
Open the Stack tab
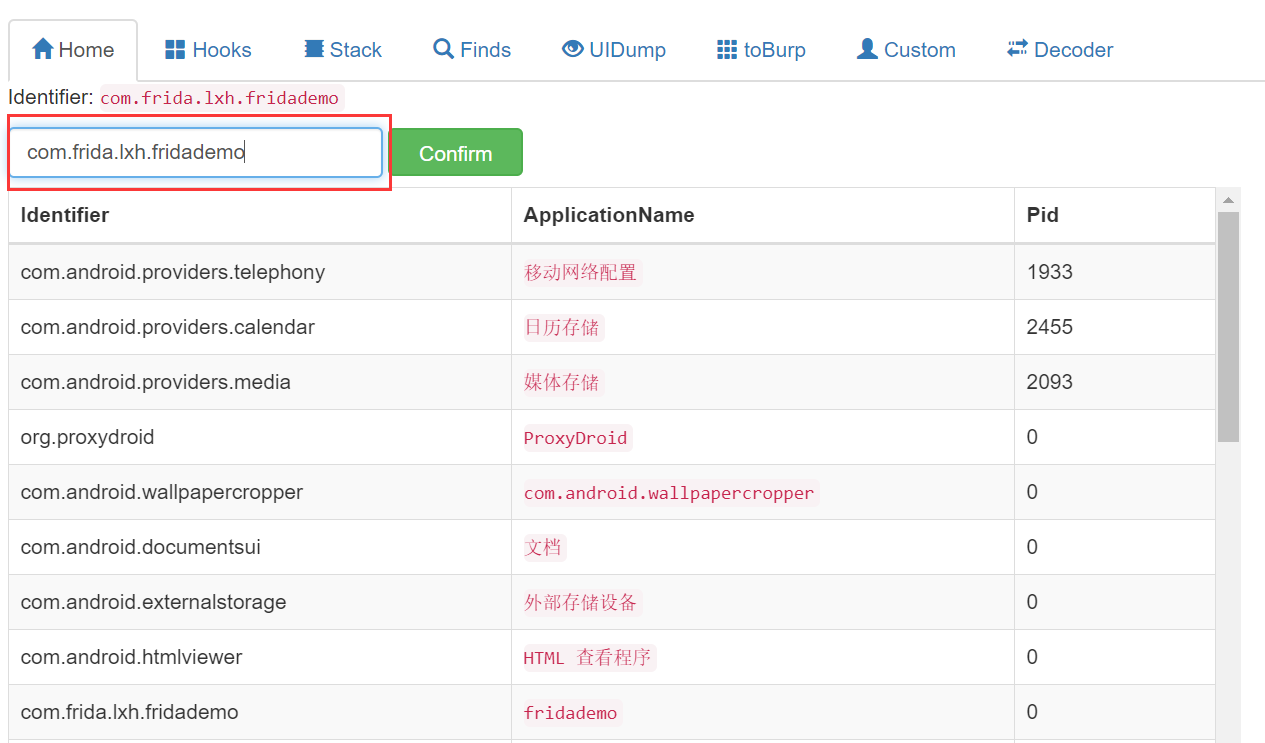[343, 50]
